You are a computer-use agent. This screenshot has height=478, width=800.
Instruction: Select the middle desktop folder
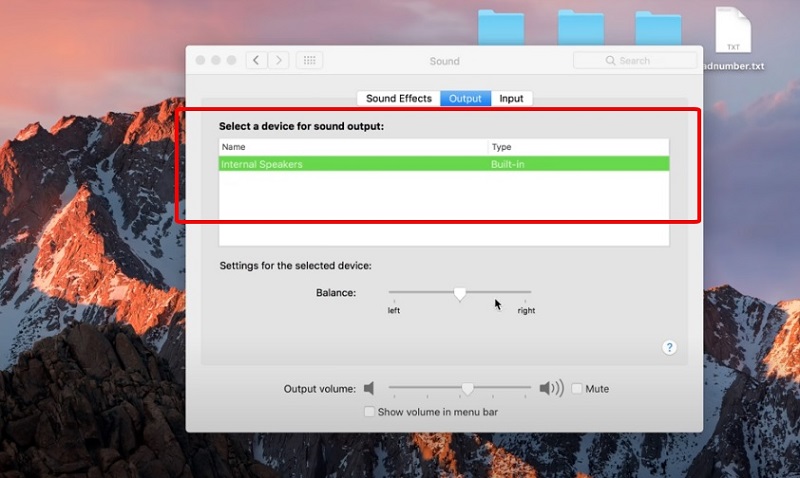click(x=579, y=28)
